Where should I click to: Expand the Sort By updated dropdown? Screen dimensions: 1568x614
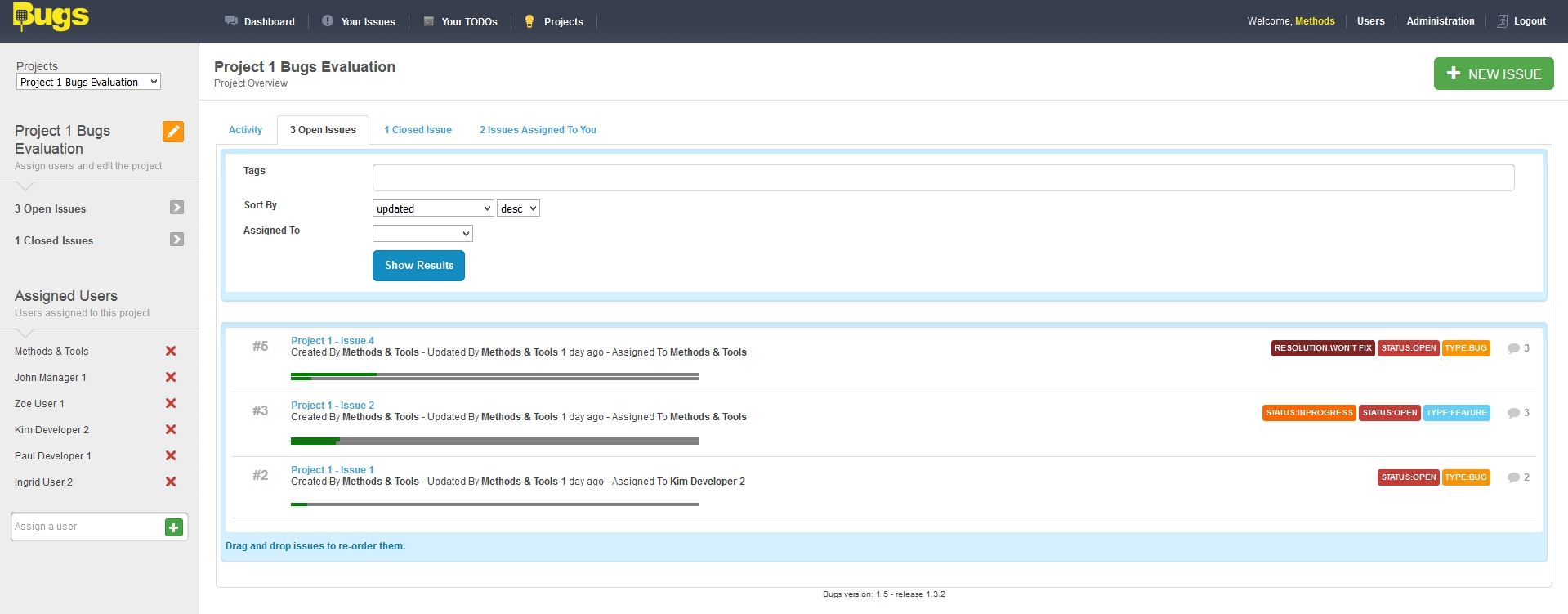pos(433,208)
